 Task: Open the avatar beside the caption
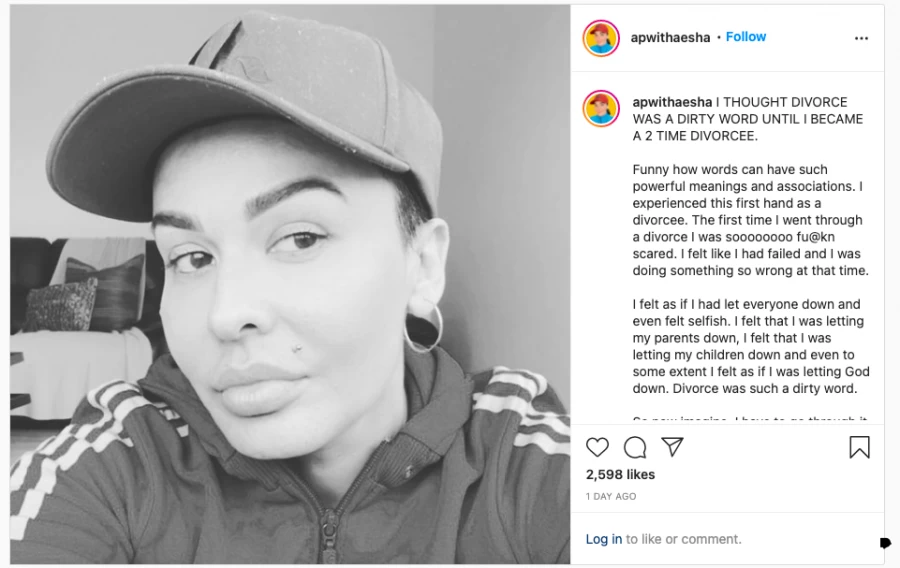point(601,108)
